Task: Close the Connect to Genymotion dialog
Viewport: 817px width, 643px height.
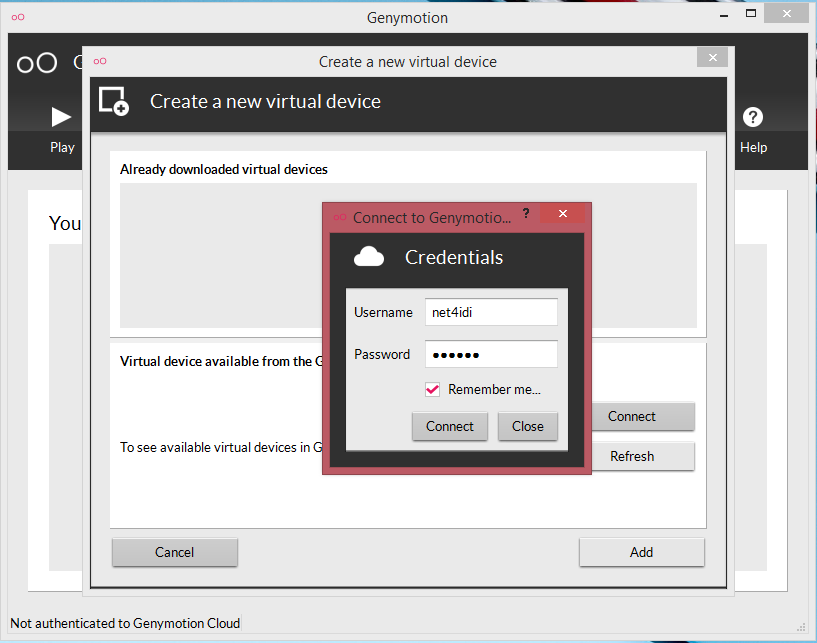Action: point(563,213)
